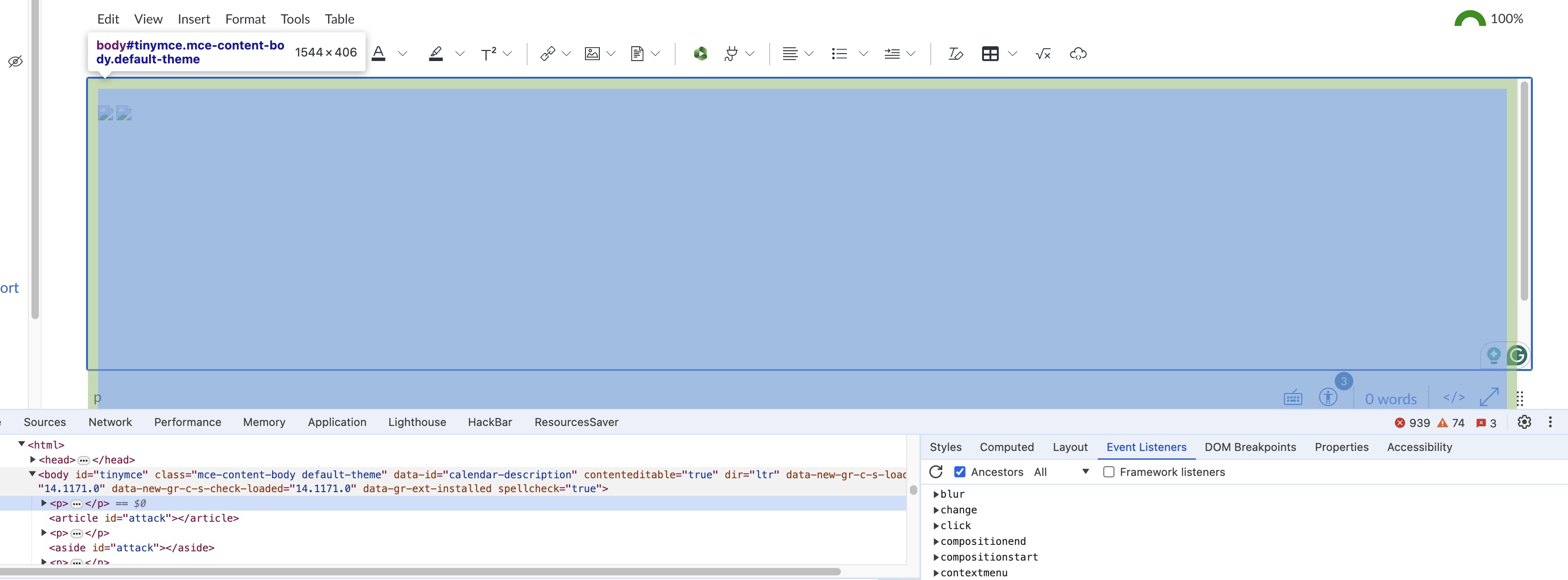Open alignment dropdown arrow

(809, 54)
